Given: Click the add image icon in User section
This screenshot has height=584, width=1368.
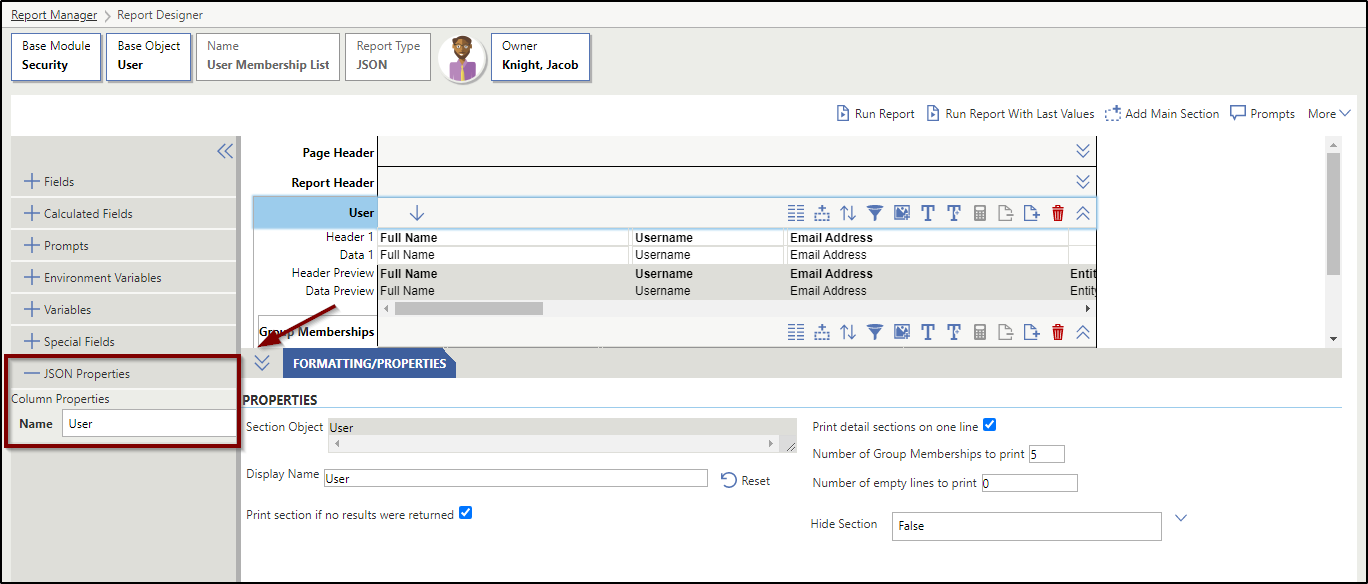Looking at the screenshot, I should point(901,213).
